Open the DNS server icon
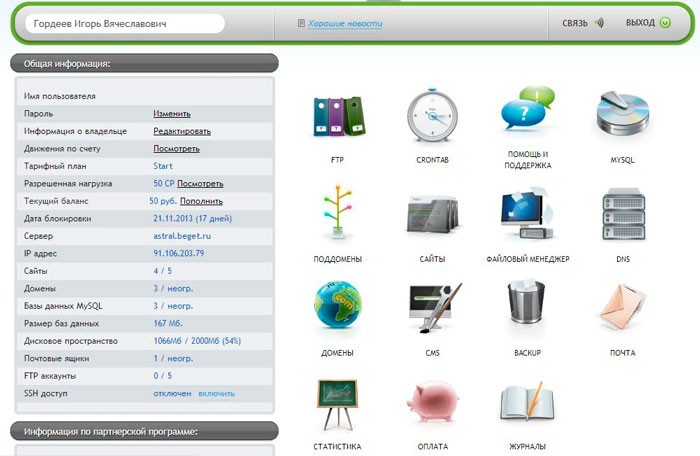Viewport: 700px width, 456px height. tap(622, 216)
